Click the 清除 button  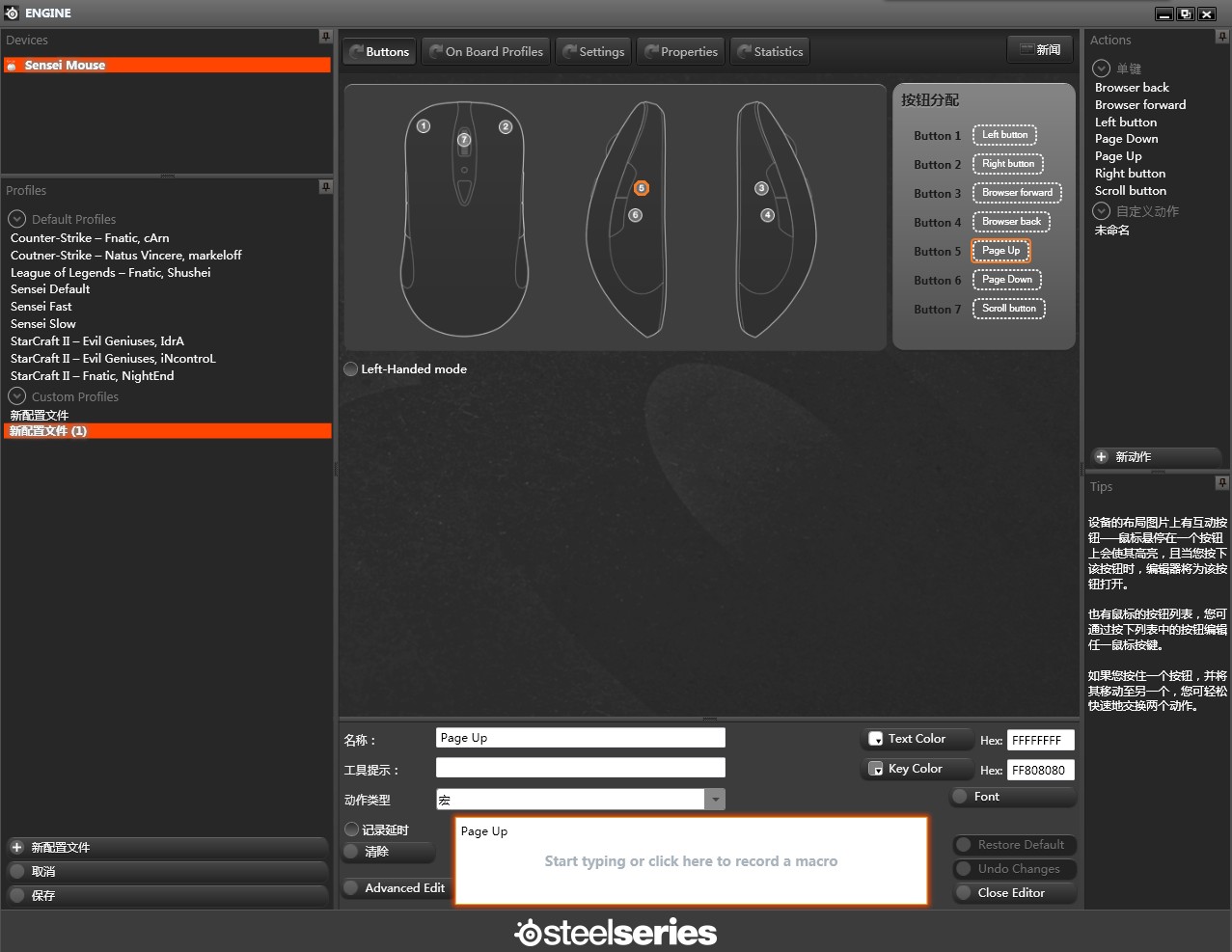pos(389,852)
